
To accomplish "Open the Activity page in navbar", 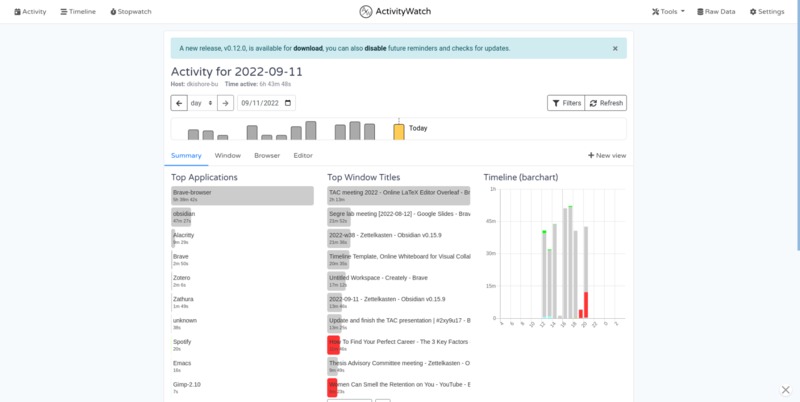I will 30,12.
